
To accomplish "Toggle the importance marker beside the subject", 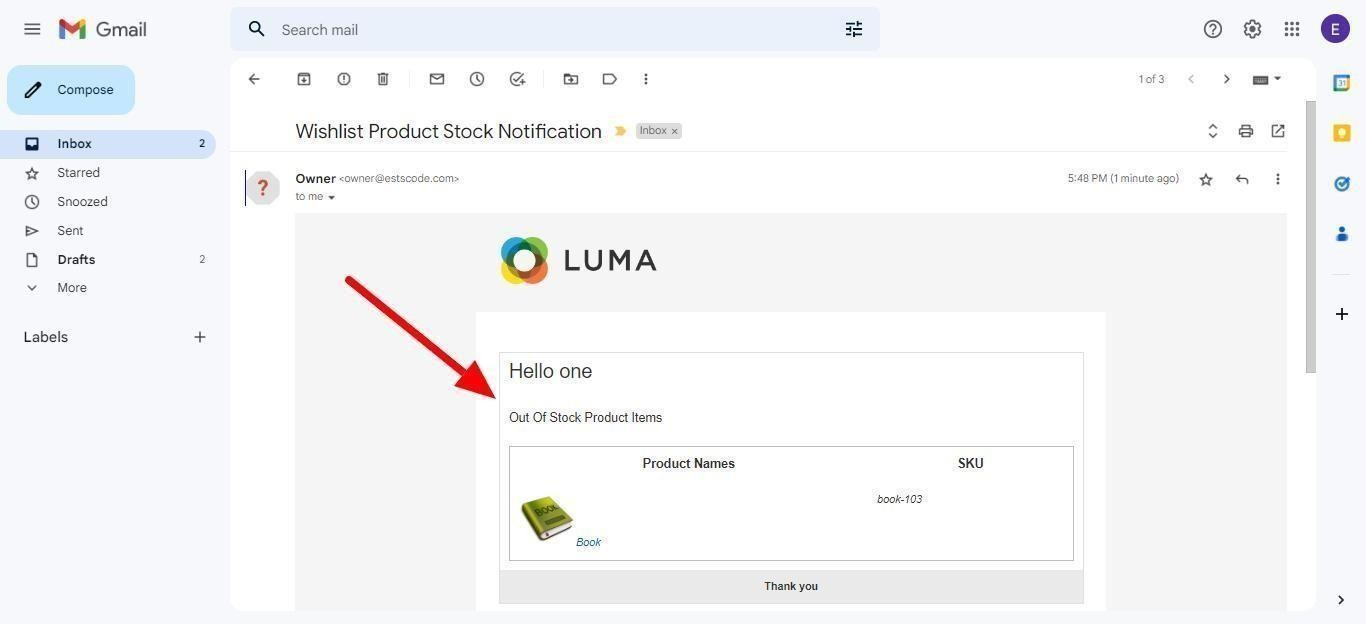I will coord(620,131).
